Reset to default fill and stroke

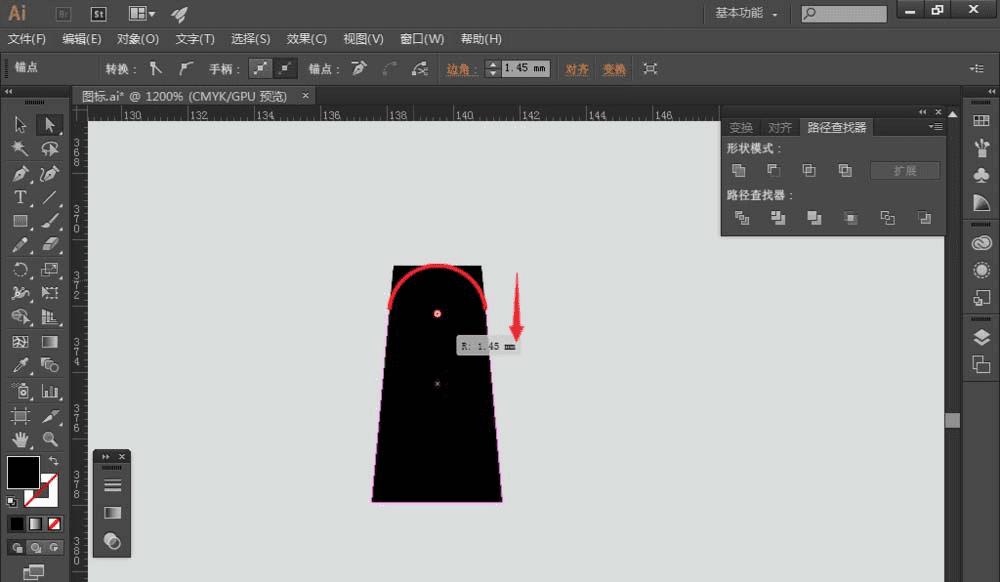tap(11, 502)
